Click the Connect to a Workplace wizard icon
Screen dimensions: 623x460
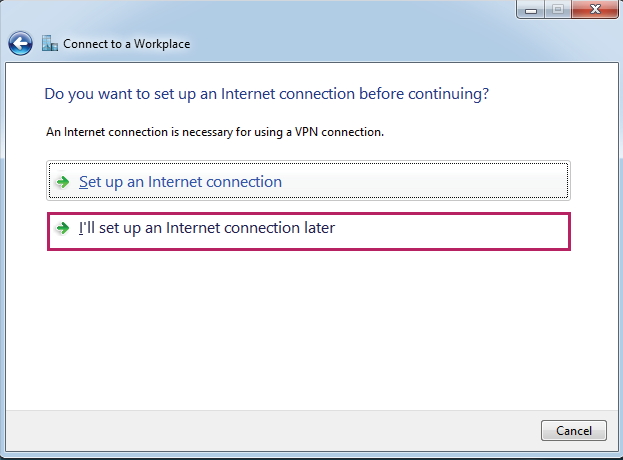[x=50, y=44]
